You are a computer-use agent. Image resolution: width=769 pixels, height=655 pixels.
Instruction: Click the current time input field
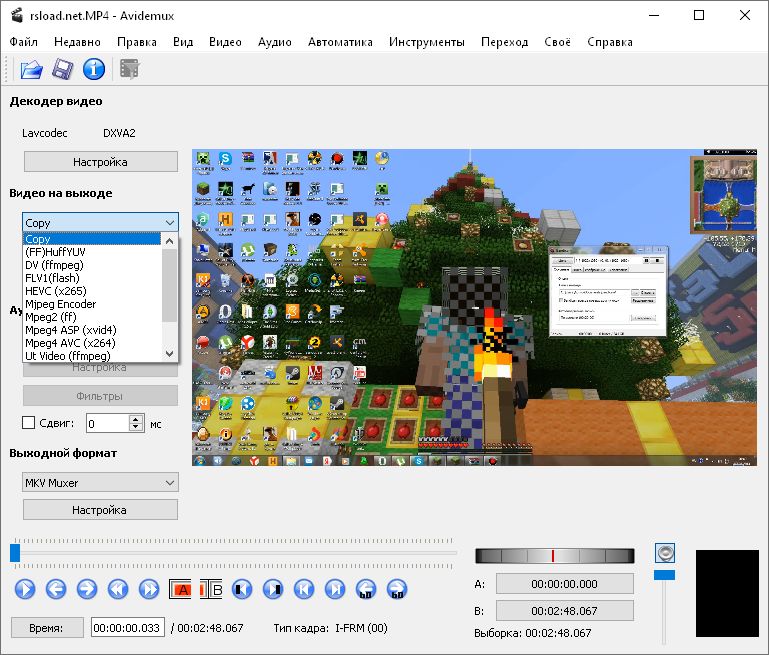128,628
